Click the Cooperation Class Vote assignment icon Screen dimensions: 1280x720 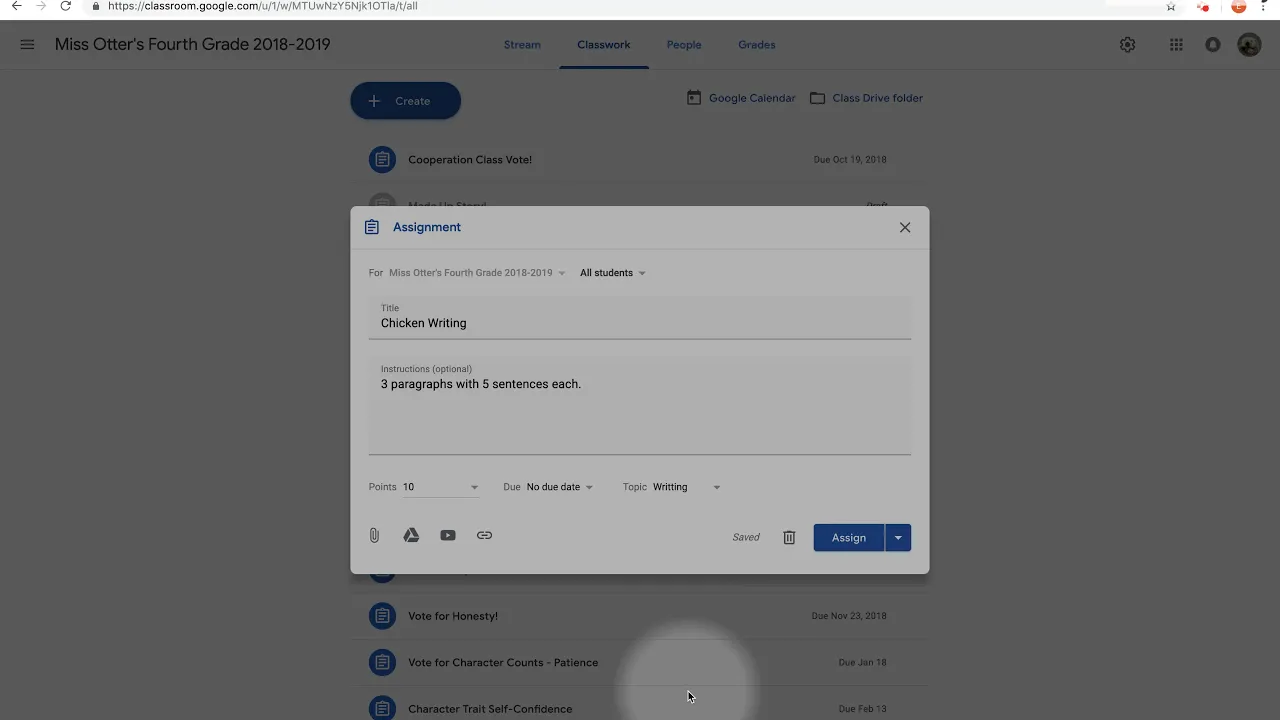click(382, 159)
